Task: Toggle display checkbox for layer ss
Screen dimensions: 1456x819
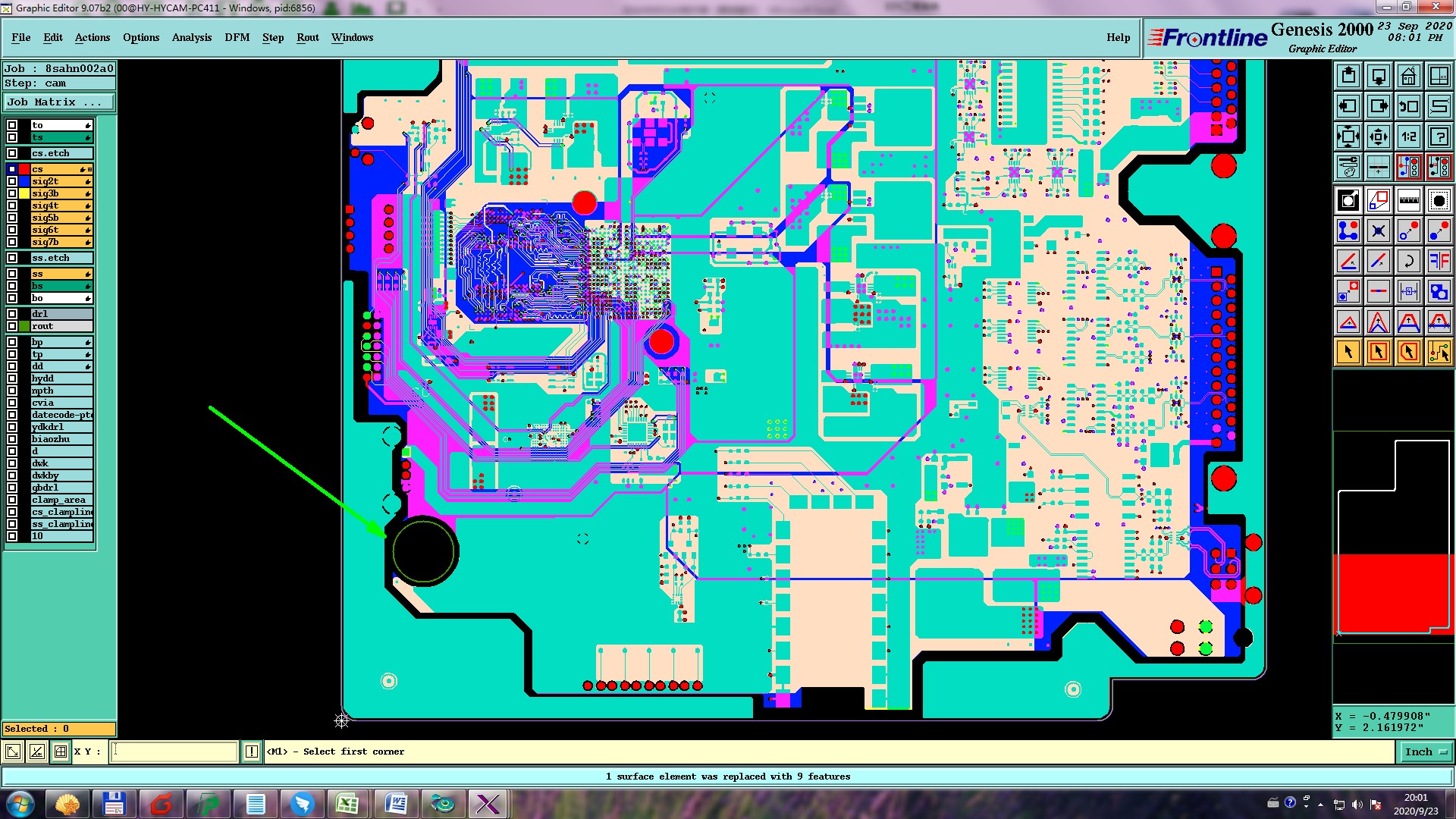Action: click(x=12, y=274)
